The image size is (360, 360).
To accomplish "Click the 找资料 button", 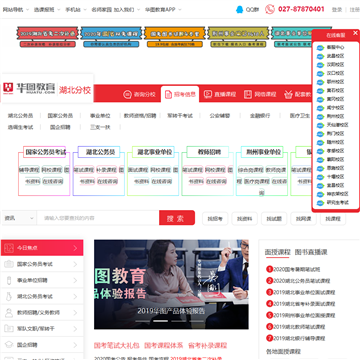I will coord(244,219).
